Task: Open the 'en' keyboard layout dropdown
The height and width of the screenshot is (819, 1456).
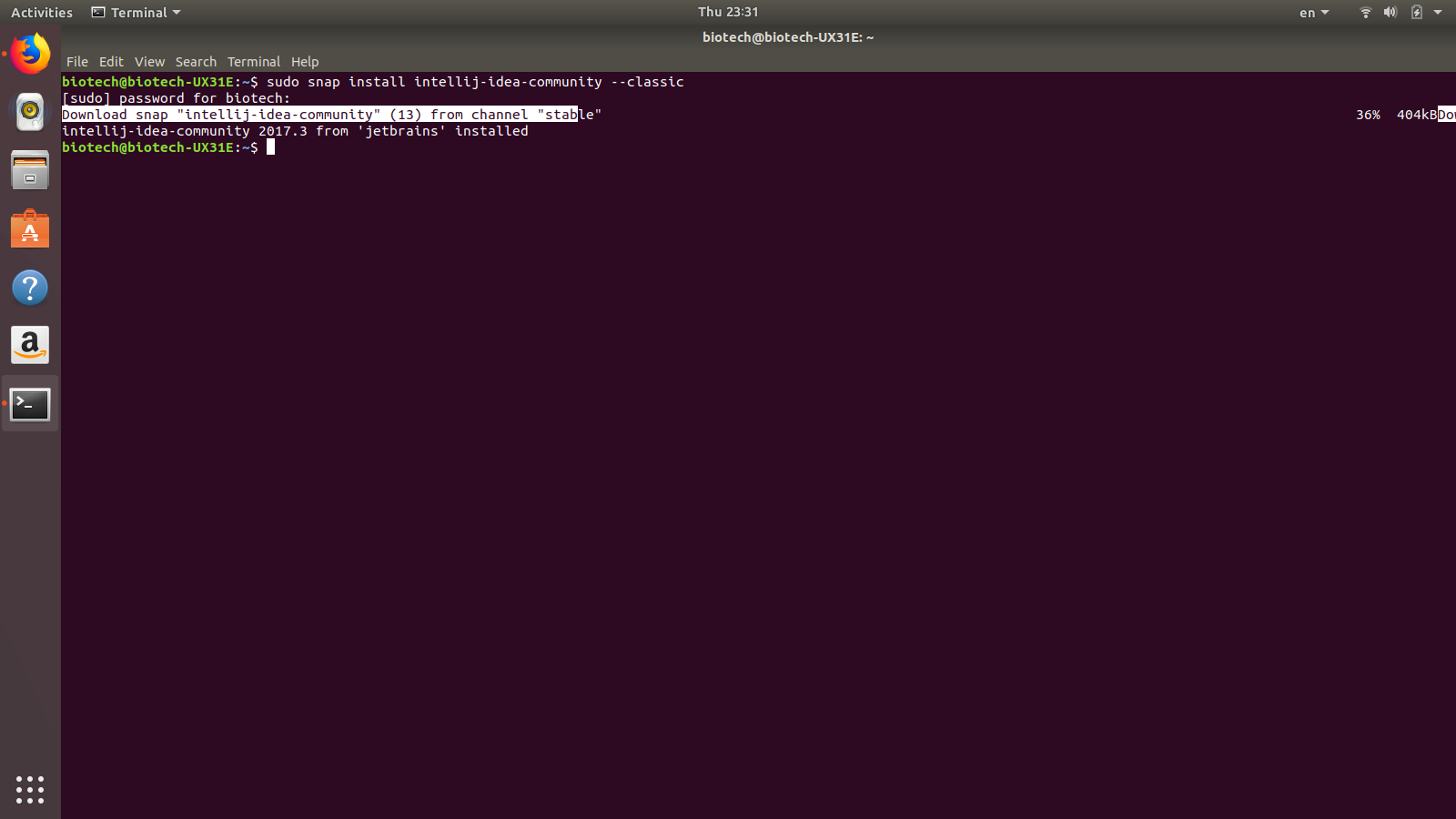Action: click(1314, 13)
